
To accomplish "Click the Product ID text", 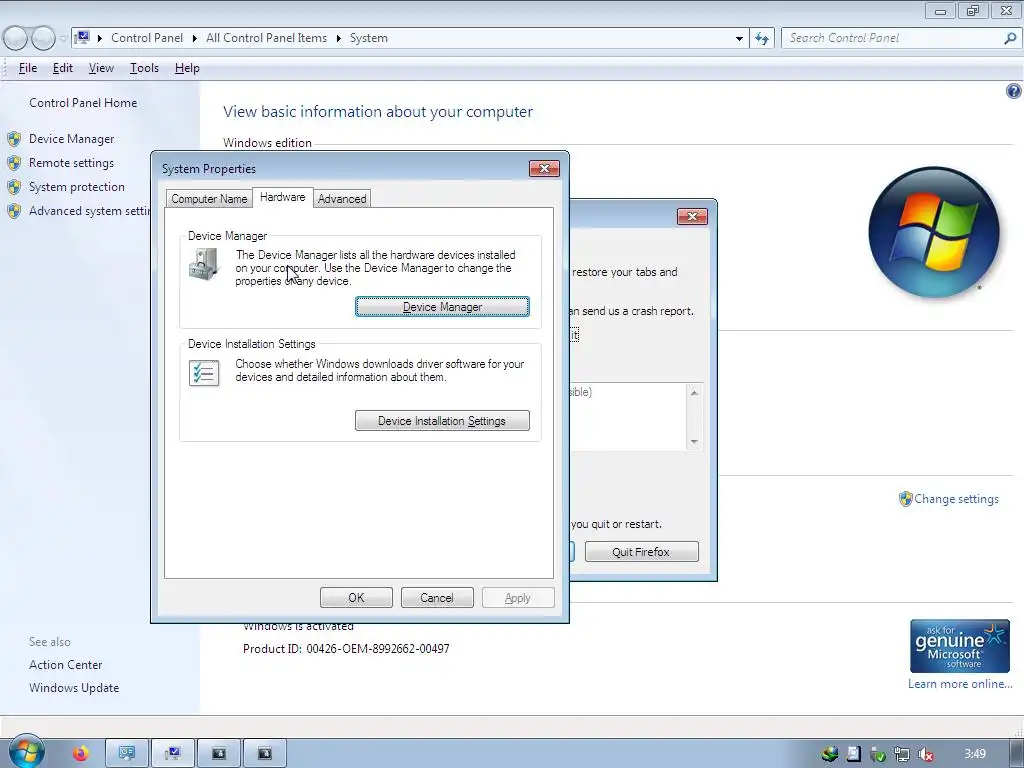I will click(x=346, y=648).
